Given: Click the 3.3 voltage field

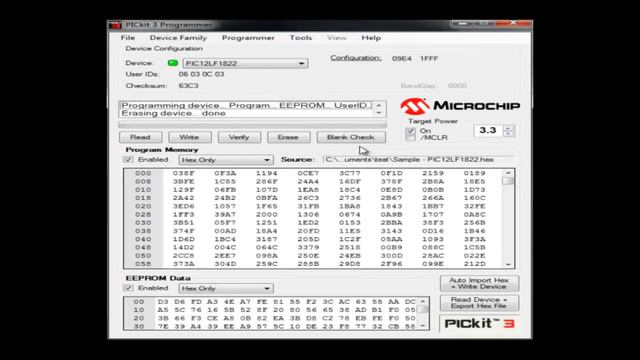Looking at the screenshot, I should [488, 131].
